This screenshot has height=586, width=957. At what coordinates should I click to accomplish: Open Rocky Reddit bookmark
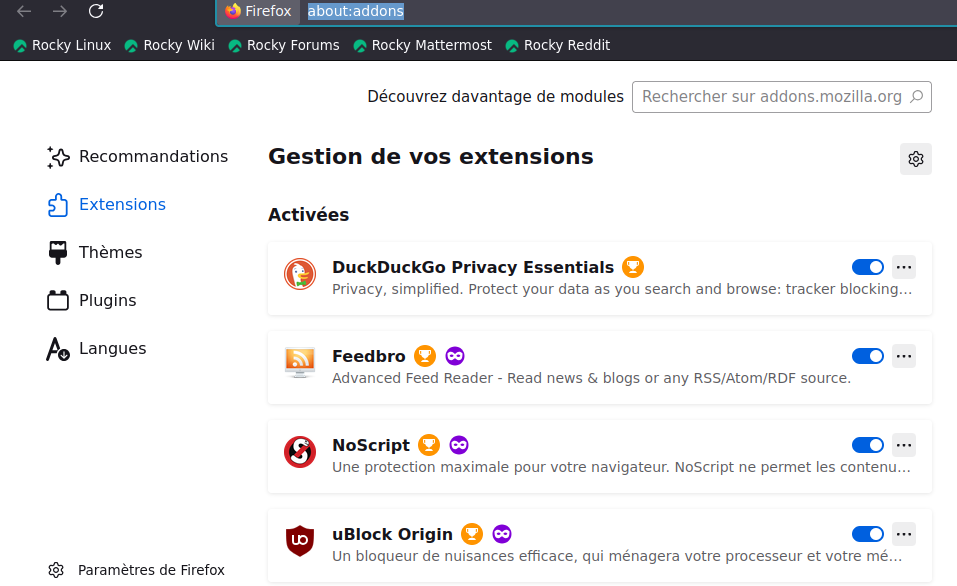pyautogui.click(x=558, y=45)
